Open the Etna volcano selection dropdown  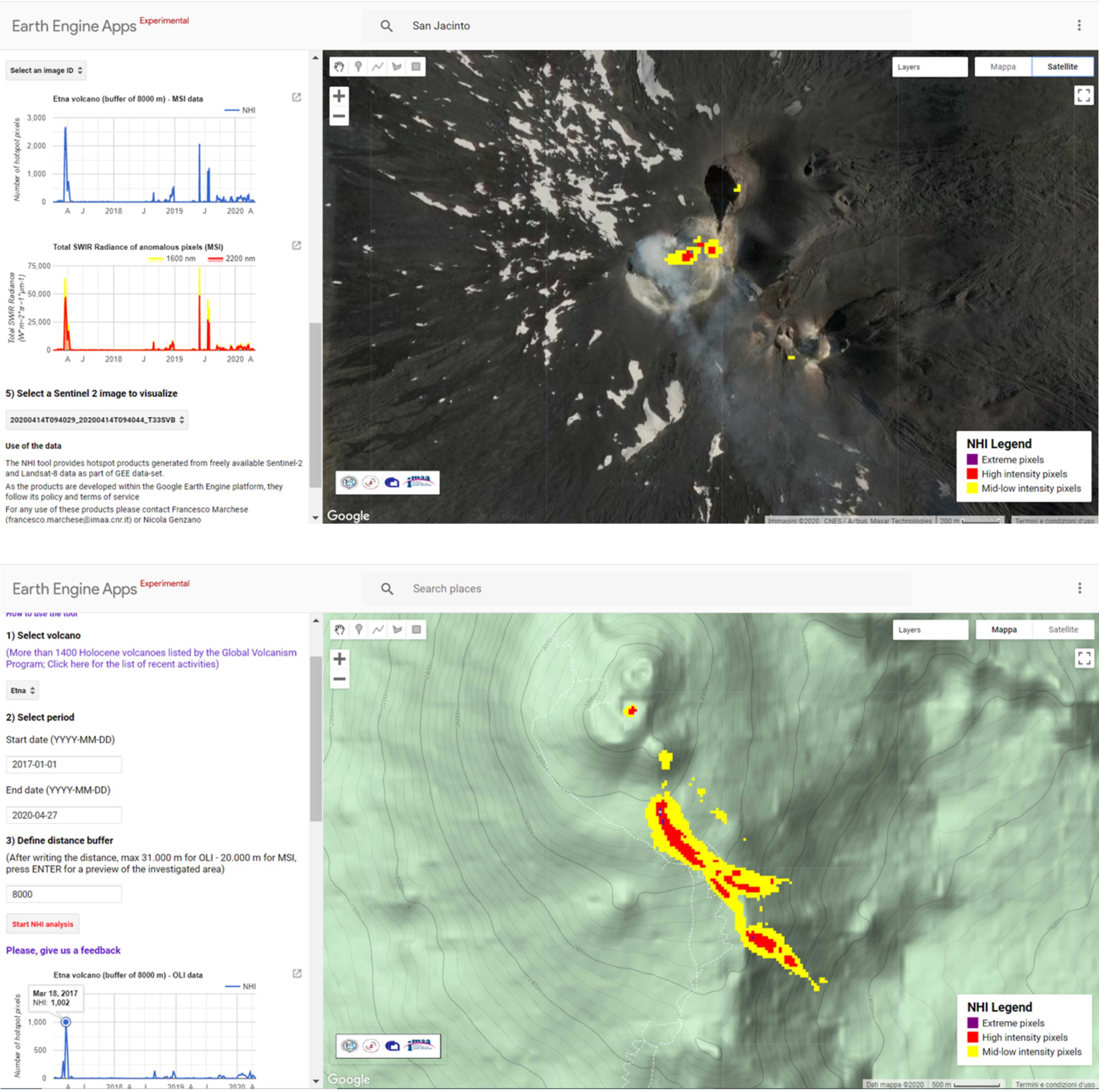tap(23, 690)
